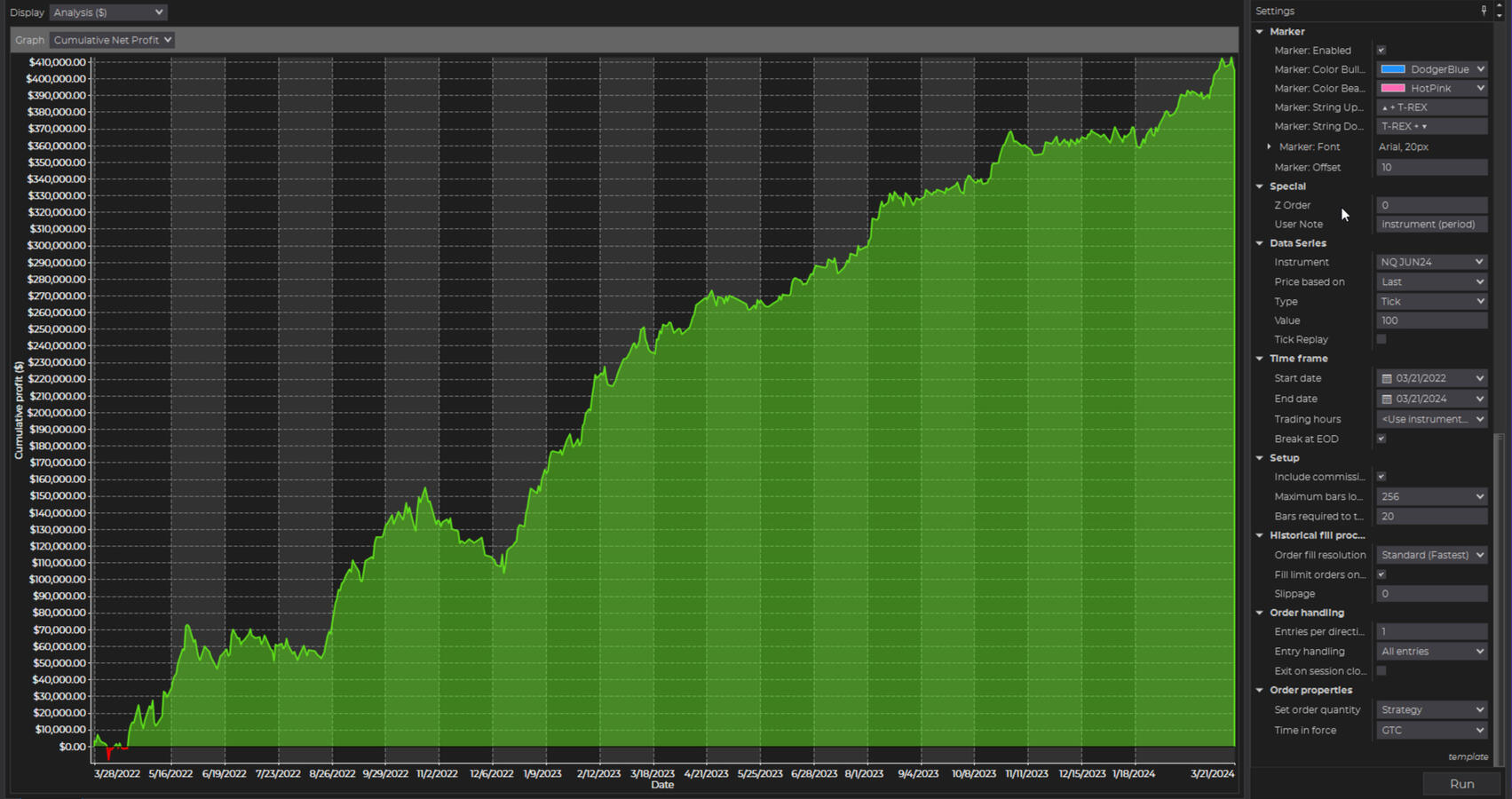Uncheck the Marker: Enabled checkbox

tap(1381, 51)
